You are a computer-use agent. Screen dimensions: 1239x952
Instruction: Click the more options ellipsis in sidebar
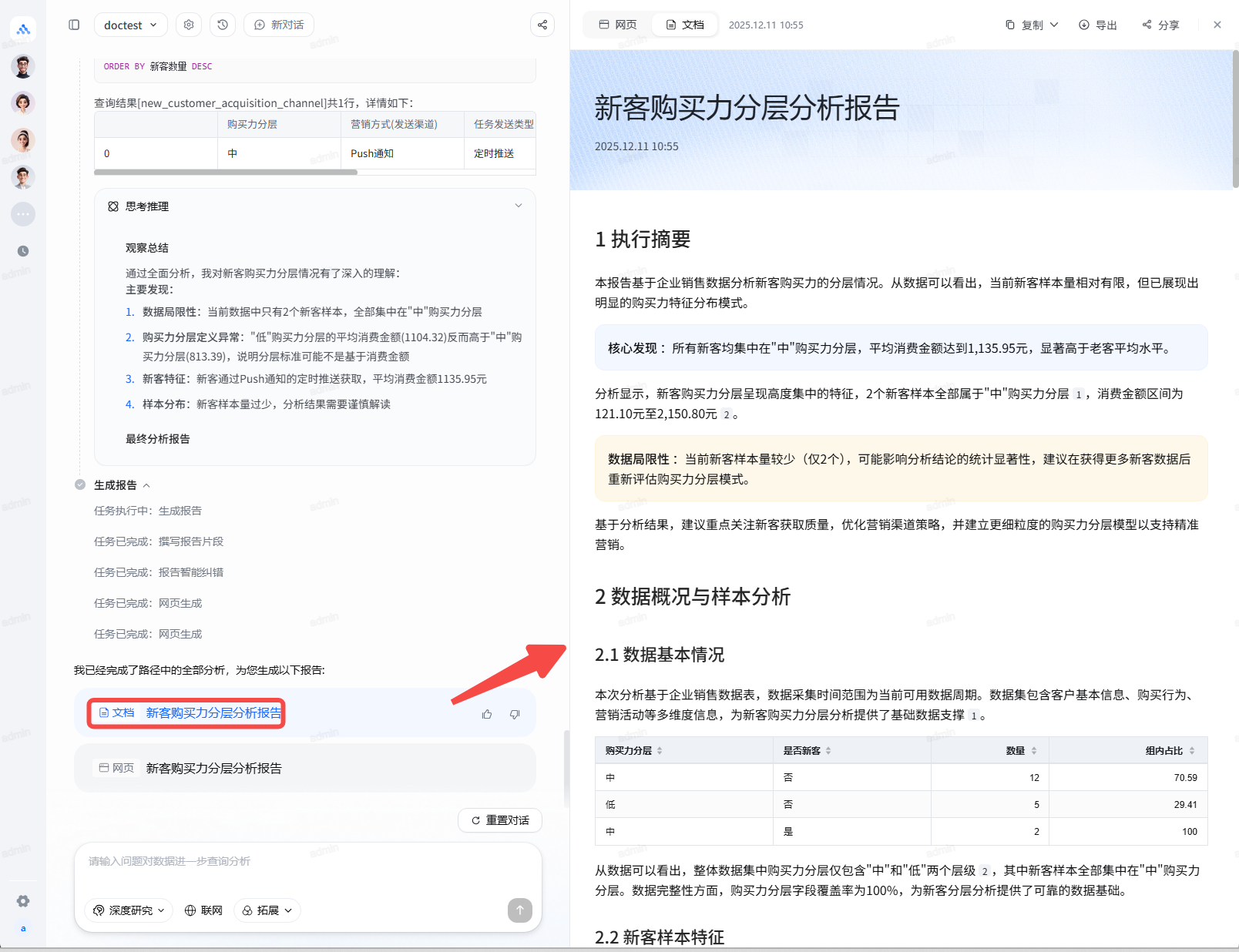coord(23,214)
